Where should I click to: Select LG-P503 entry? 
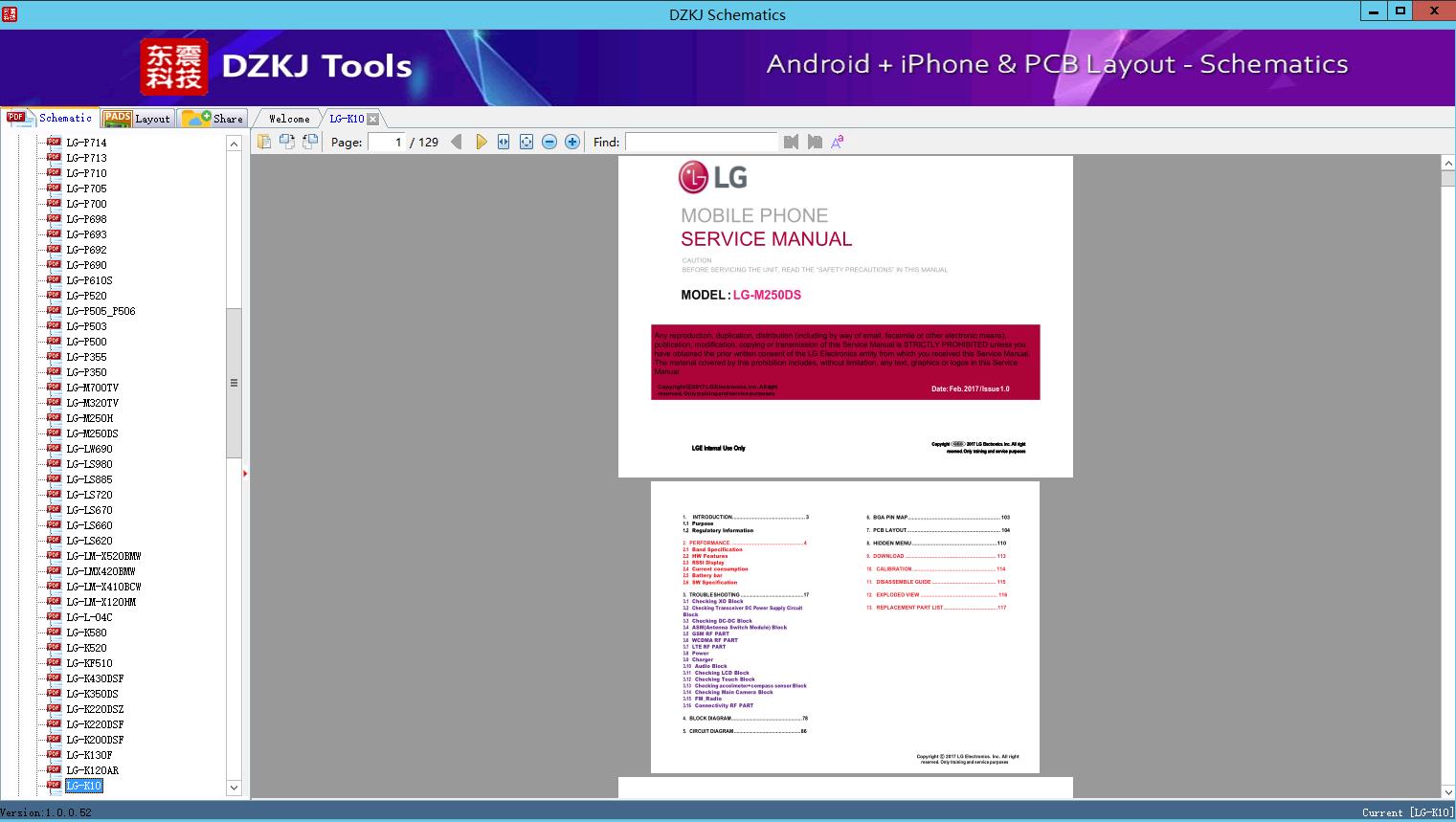tap(86, 326)
